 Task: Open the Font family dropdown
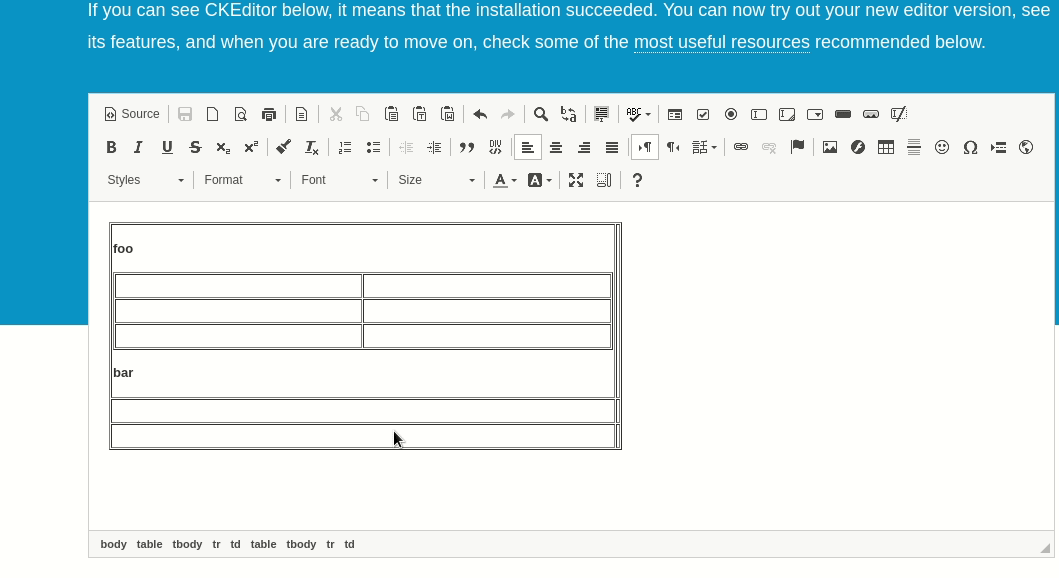[x=337, y=180]
